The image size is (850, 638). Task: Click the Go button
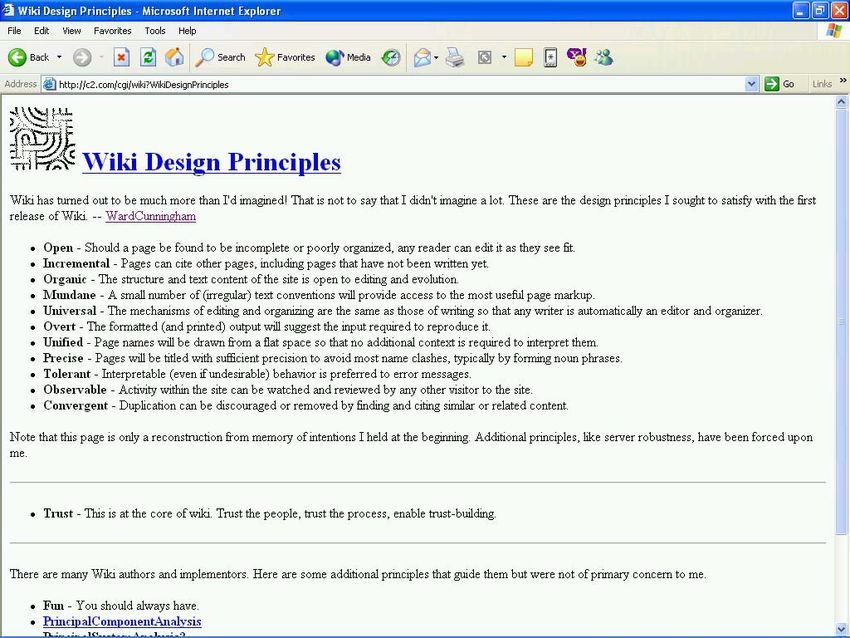[x=779, y=84]
